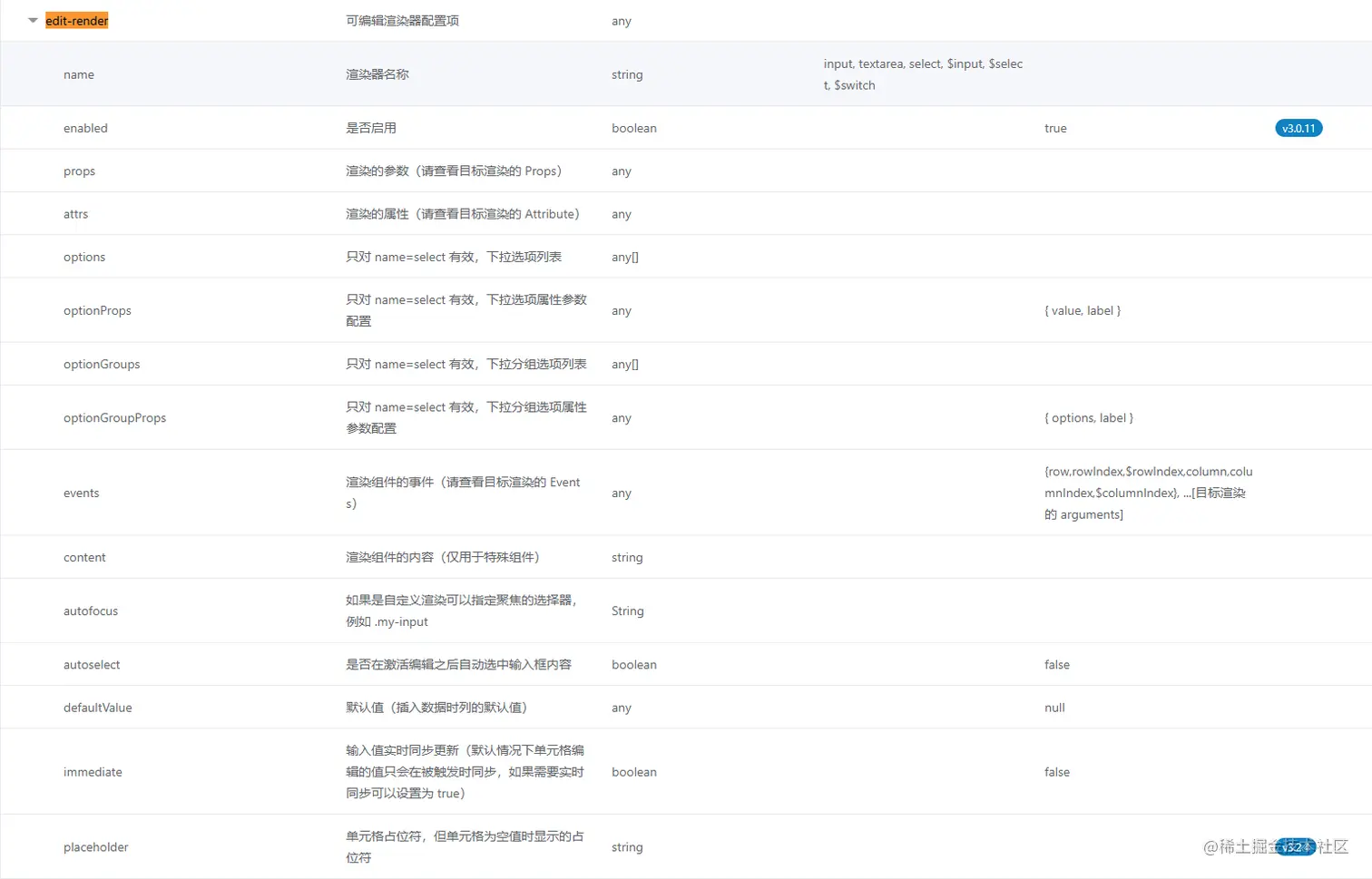Click the optional values list for name
Screen dimensions: 1372x879
click(x=923, y=74)
